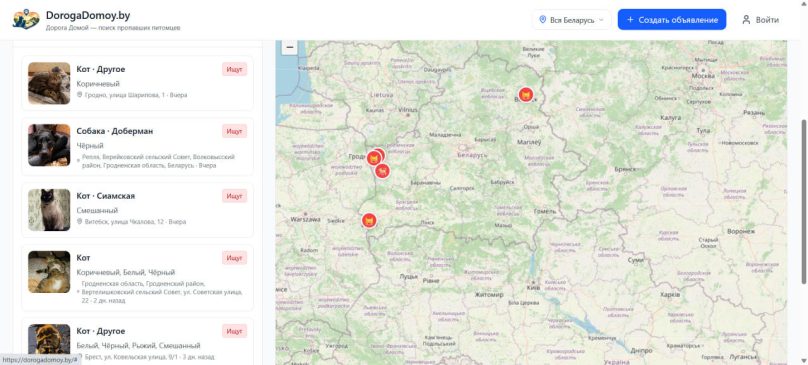Open the Кот · Другое Коричневый listing card

click(138, 83)
